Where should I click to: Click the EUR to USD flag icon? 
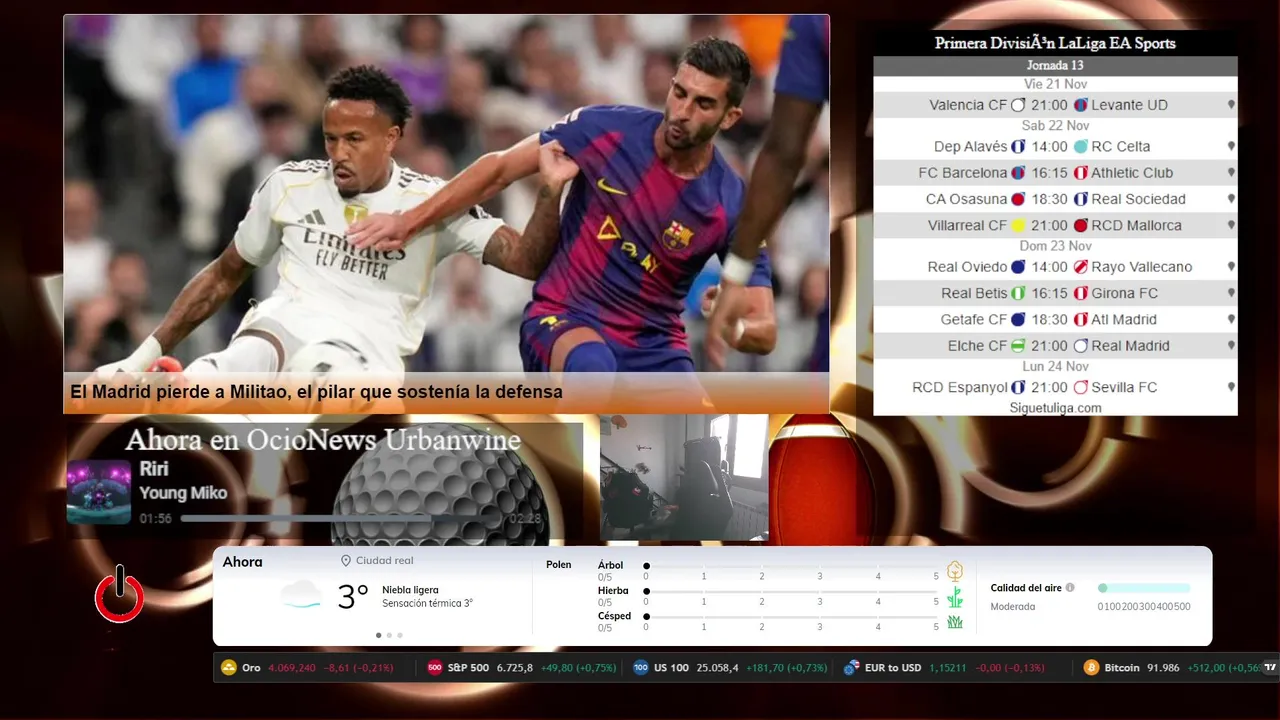852,667
